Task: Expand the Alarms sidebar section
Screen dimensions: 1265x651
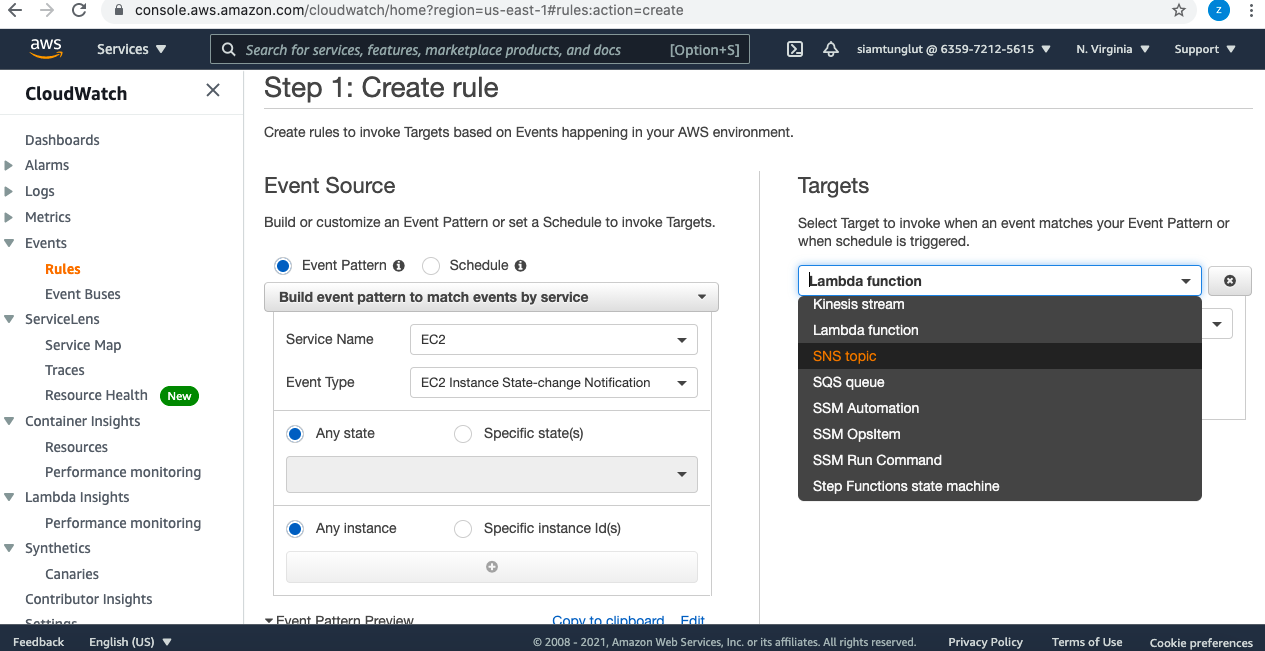Action: pos(9,166)
